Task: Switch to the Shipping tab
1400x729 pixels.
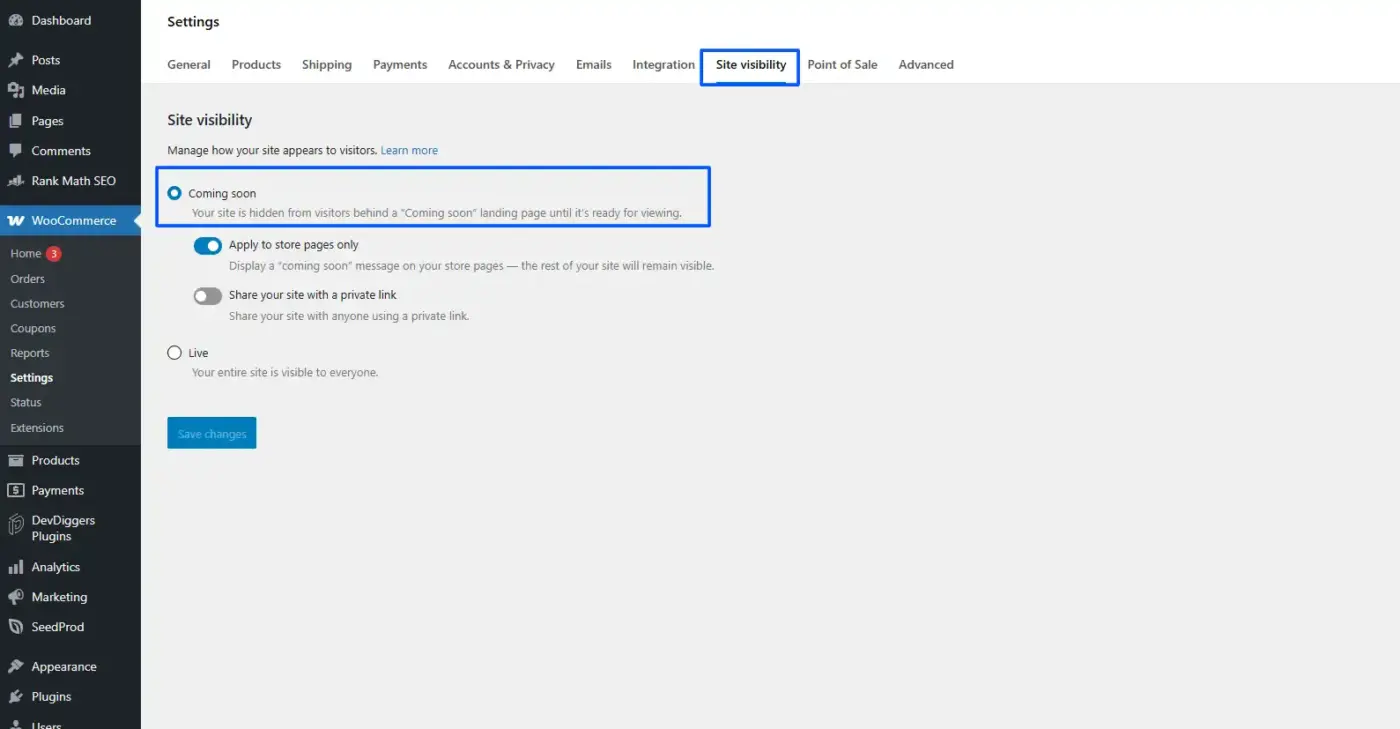Action: [x=327, y=65]
